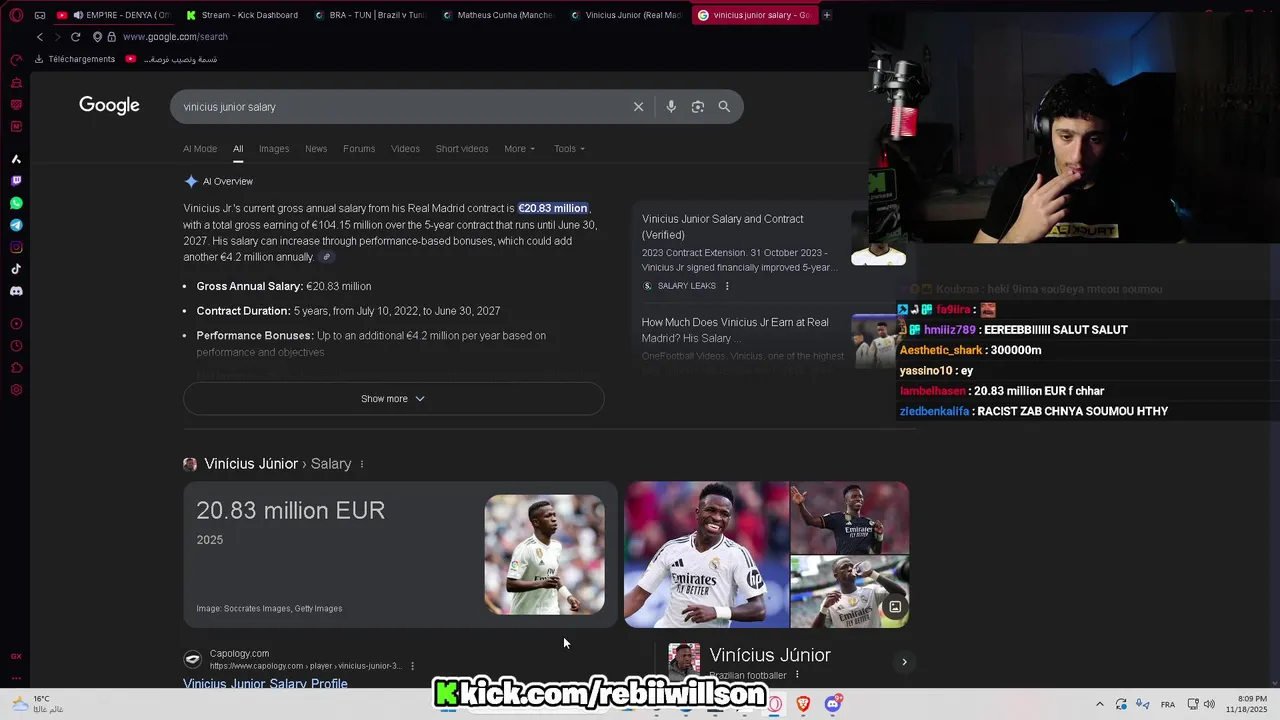Click the link chip icon after AI summary
Screen dimensions: 1280x720
point(326,257)
